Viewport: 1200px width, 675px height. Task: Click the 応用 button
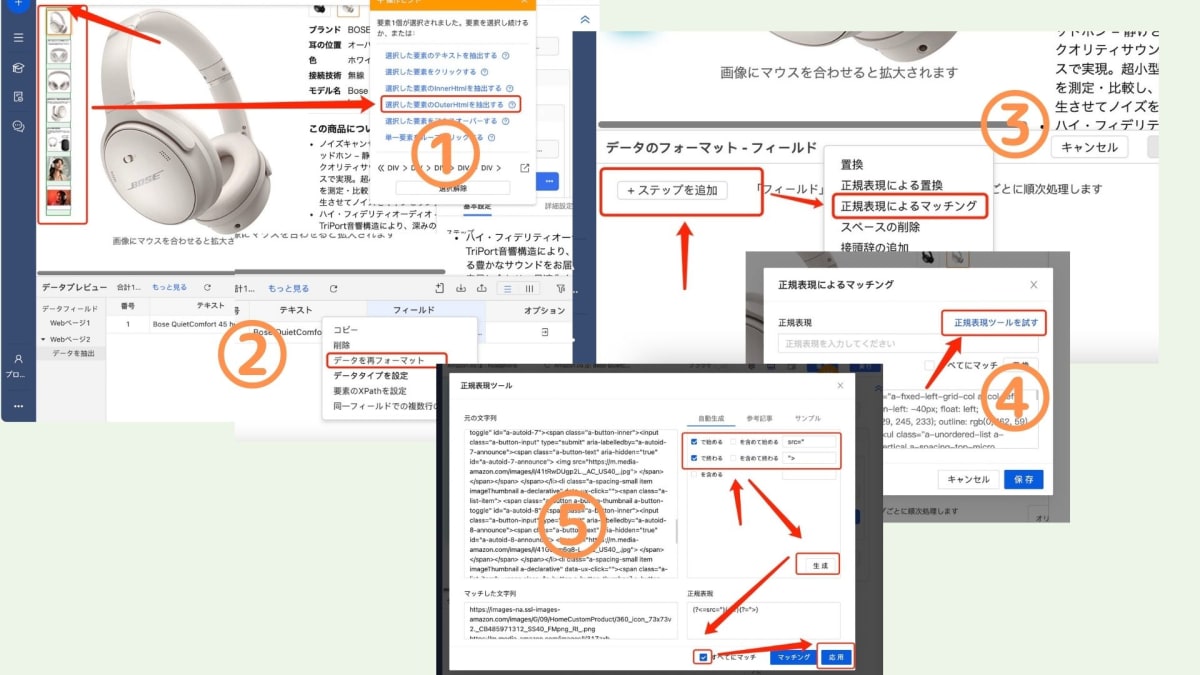click(838, 657)
